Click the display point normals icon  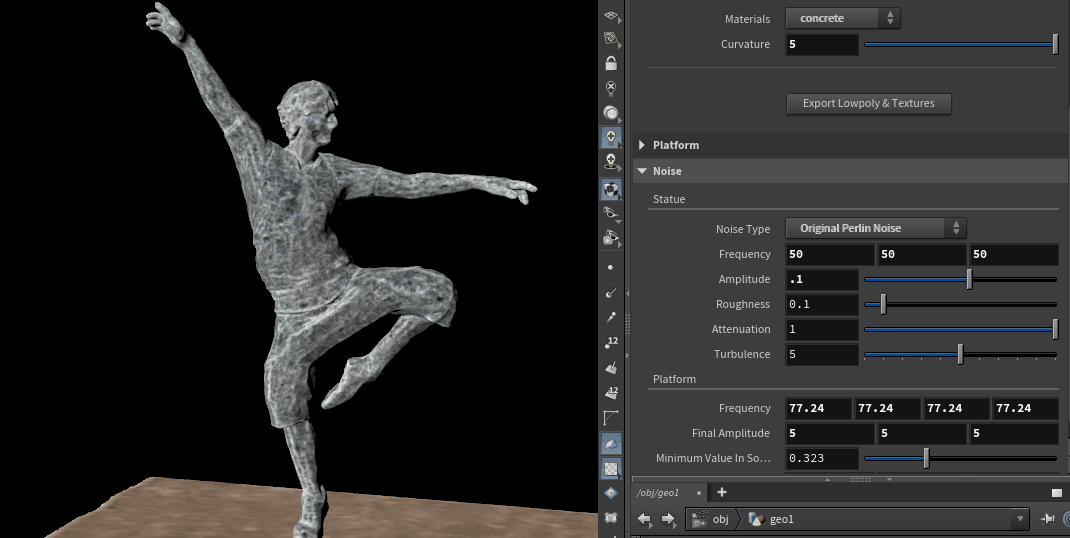pos(611,293)
